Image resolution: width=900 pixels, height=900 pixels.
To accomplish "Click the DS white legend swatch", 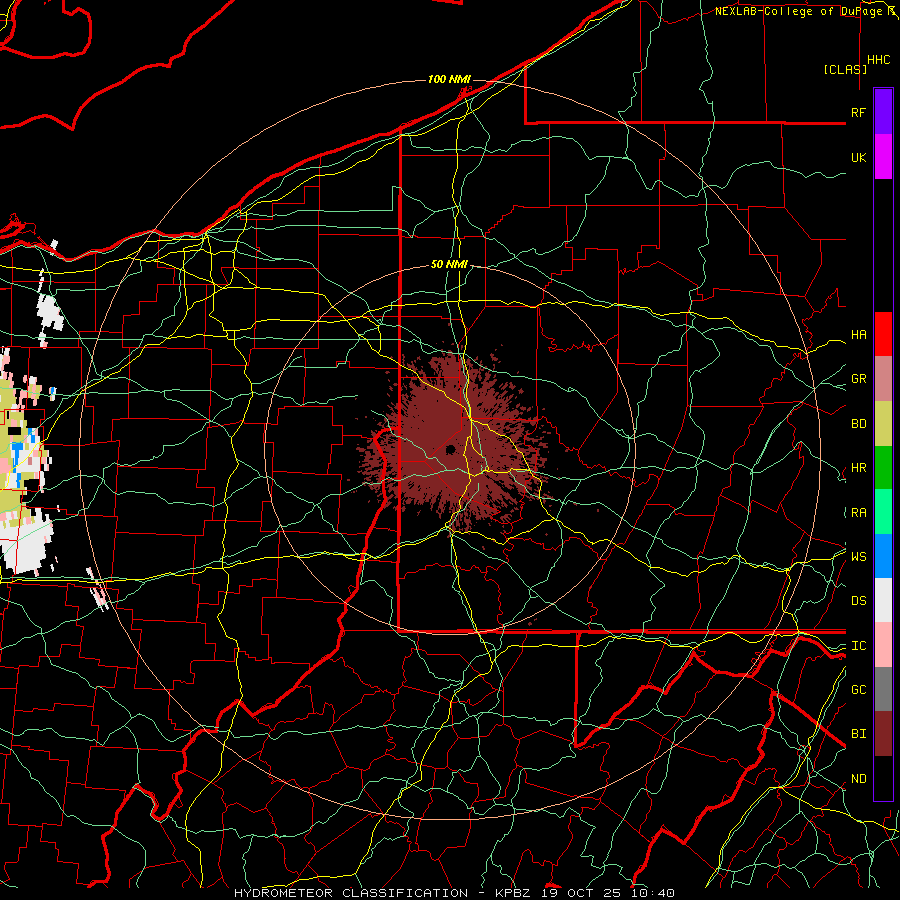I will click(x=883, y=600).
